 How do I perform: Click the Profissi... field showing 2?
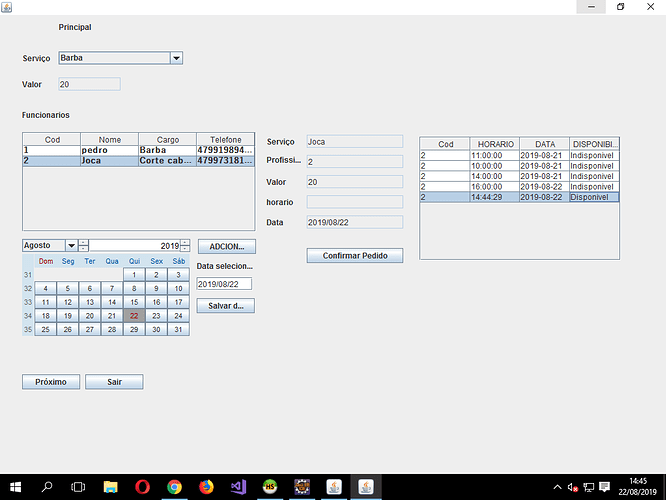click(355, 161)
